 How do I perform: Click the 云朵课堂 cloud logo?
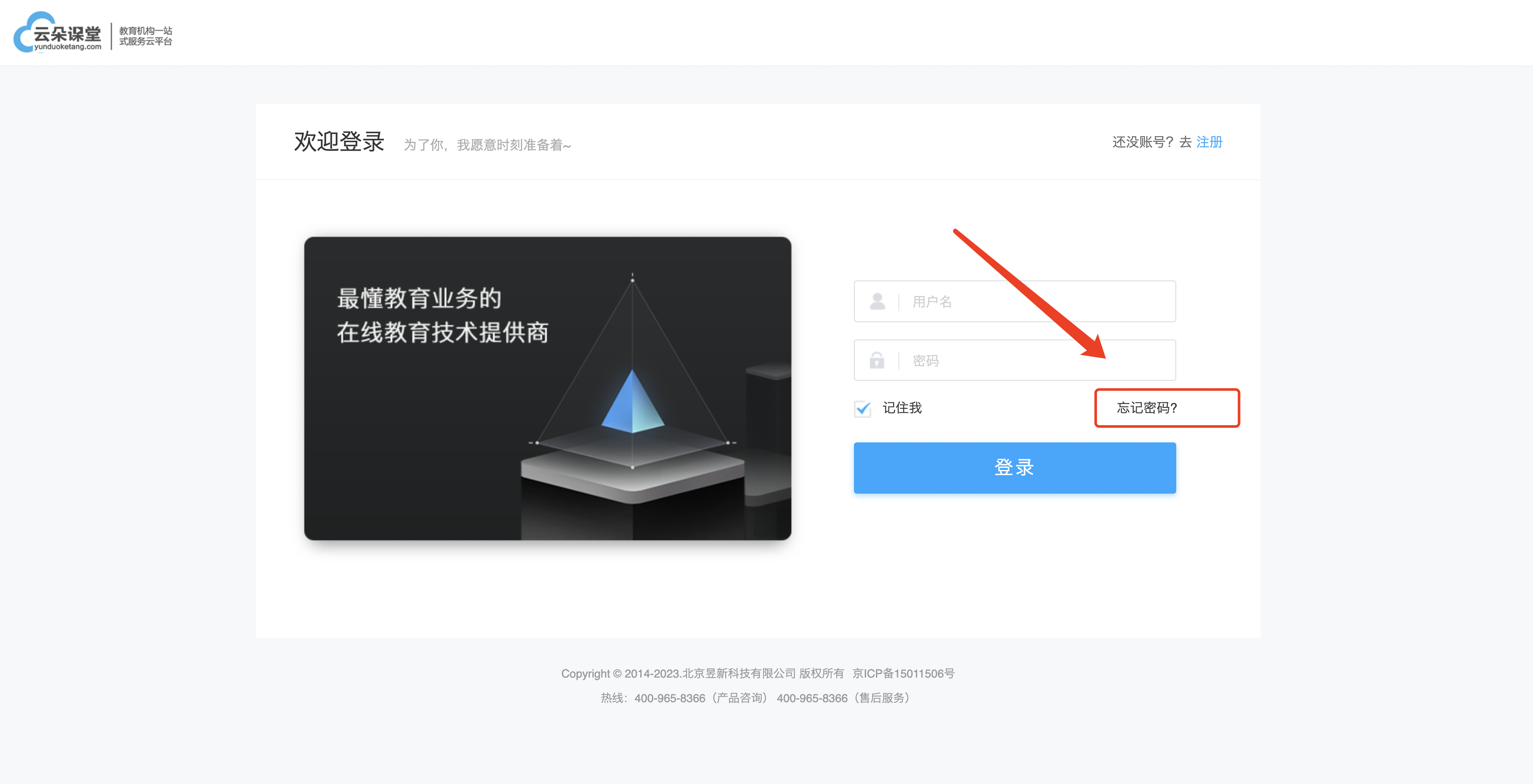coord(58,33)
